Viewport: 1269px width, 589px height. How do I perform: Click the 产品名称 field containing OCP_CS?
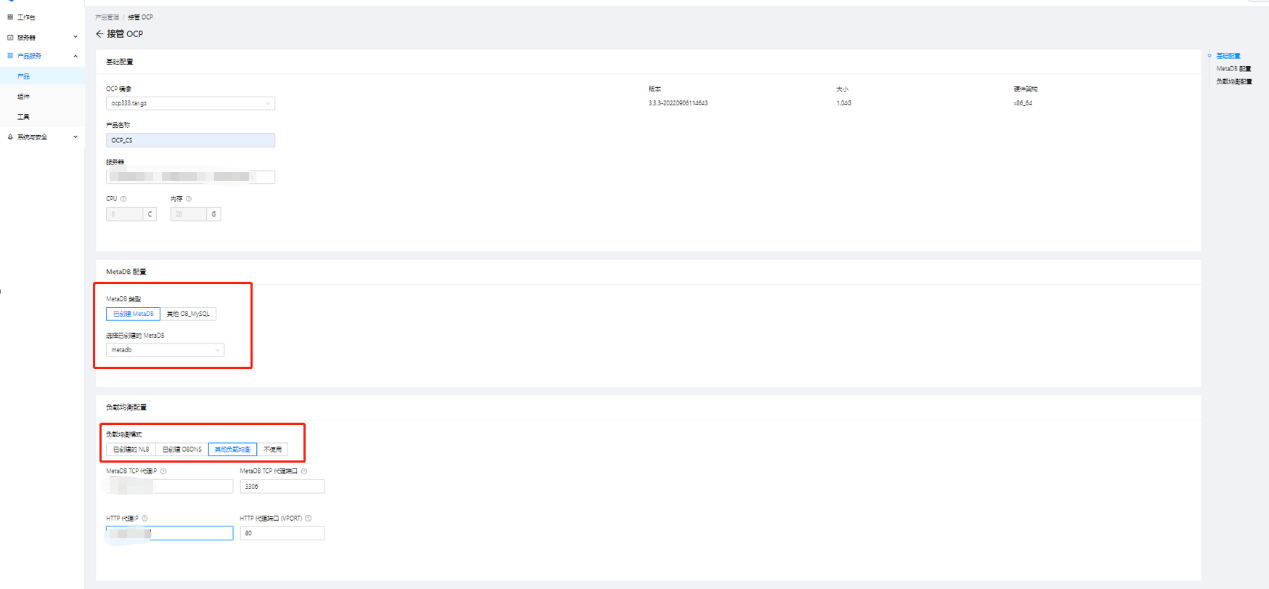click(x=190, y=140)
